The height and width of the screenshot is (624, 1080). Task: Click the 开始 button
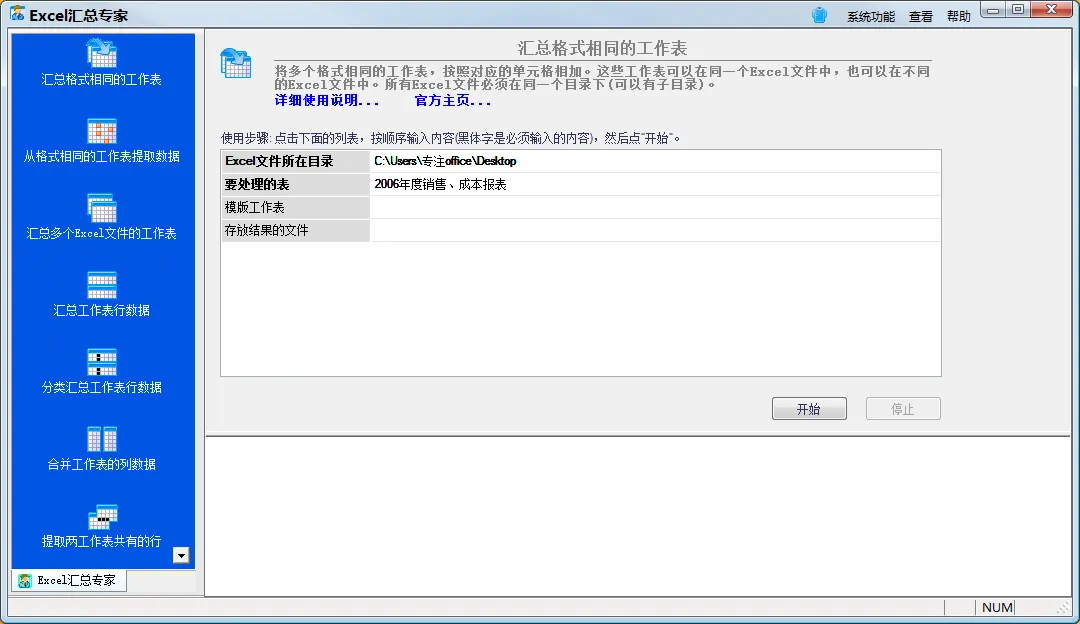[809, 409]
